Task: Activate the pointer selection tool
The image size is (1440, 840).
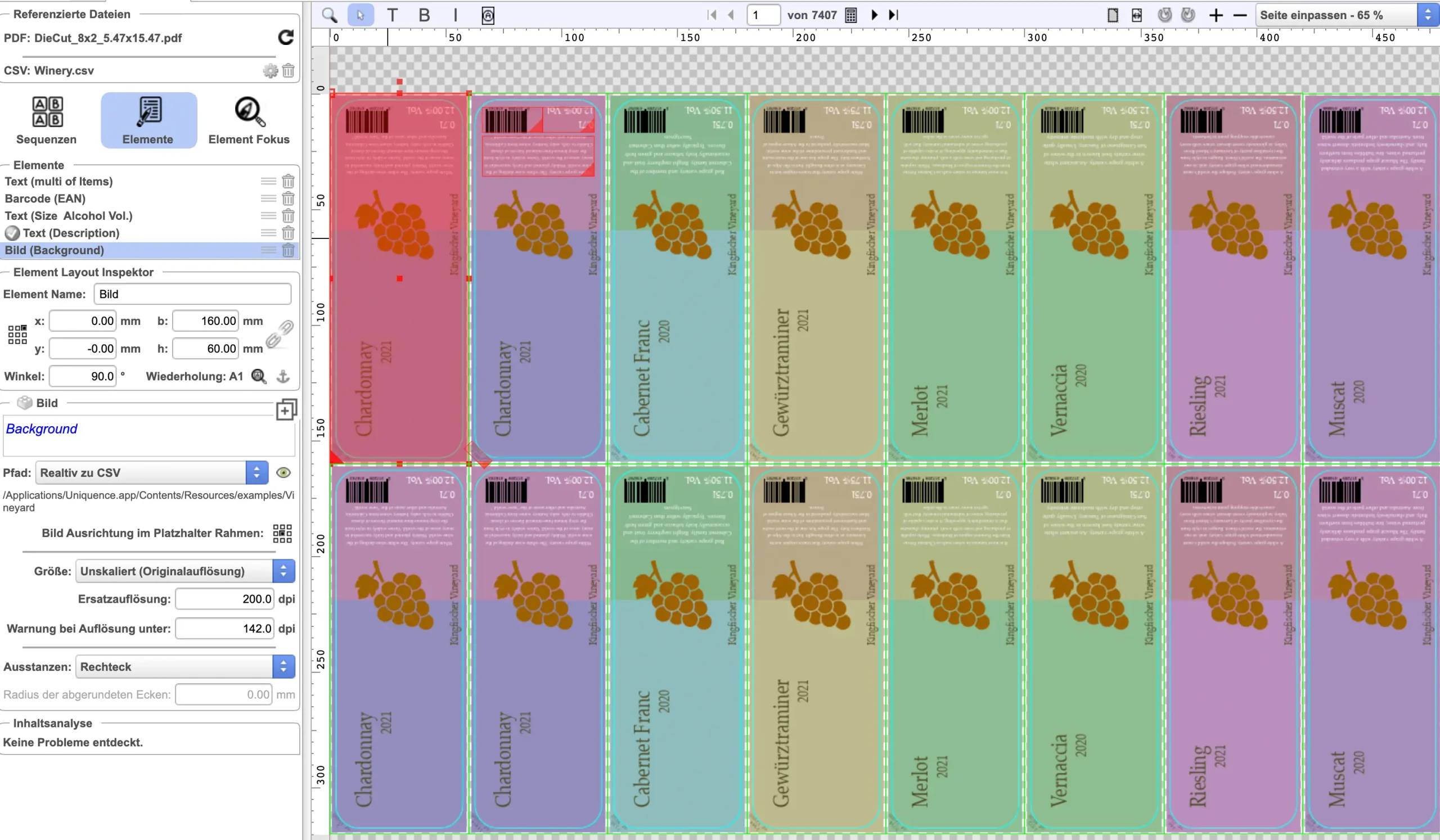Action: (360, 15)
